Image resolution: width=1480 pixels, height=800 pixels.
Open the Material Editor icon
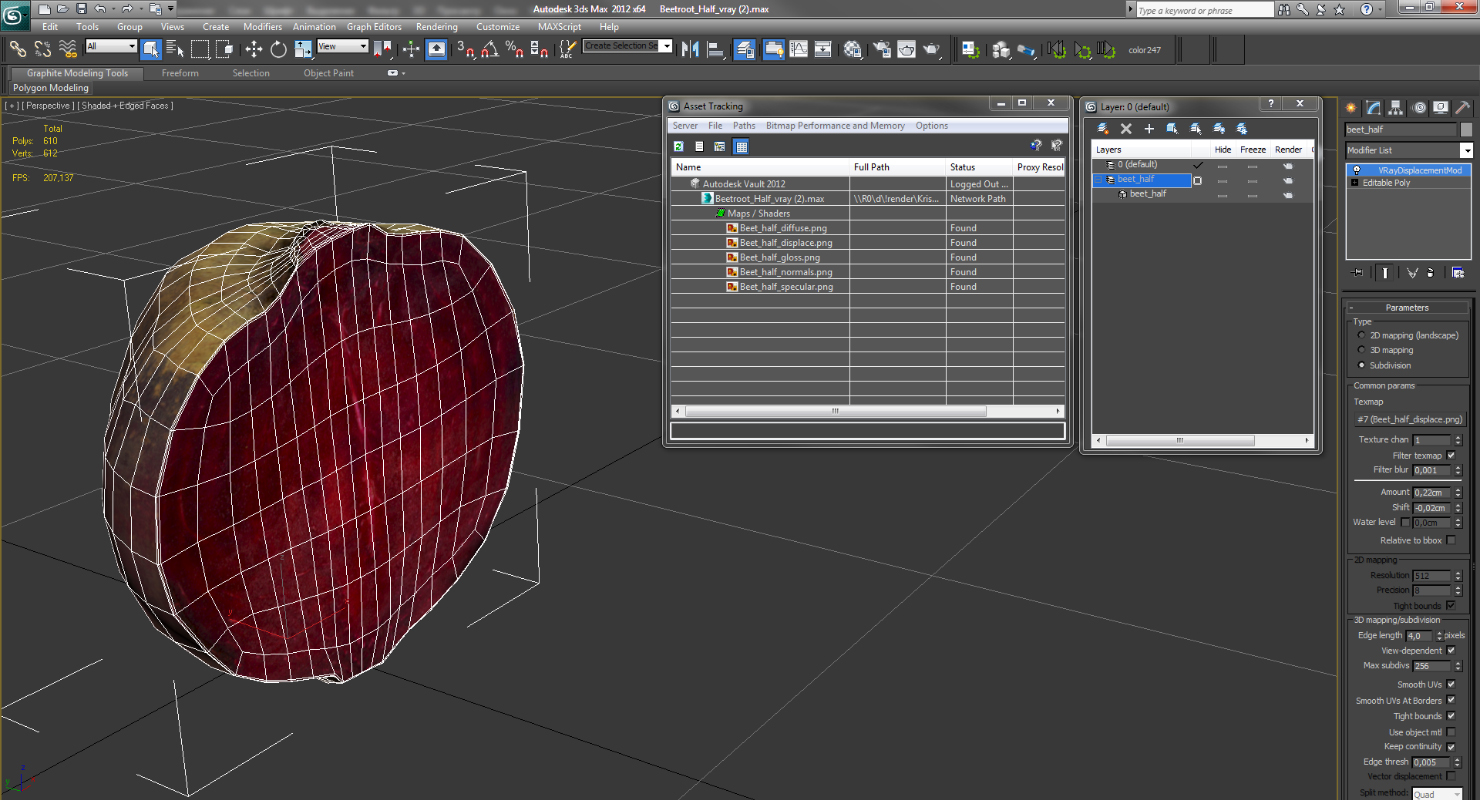click(852, 48)
